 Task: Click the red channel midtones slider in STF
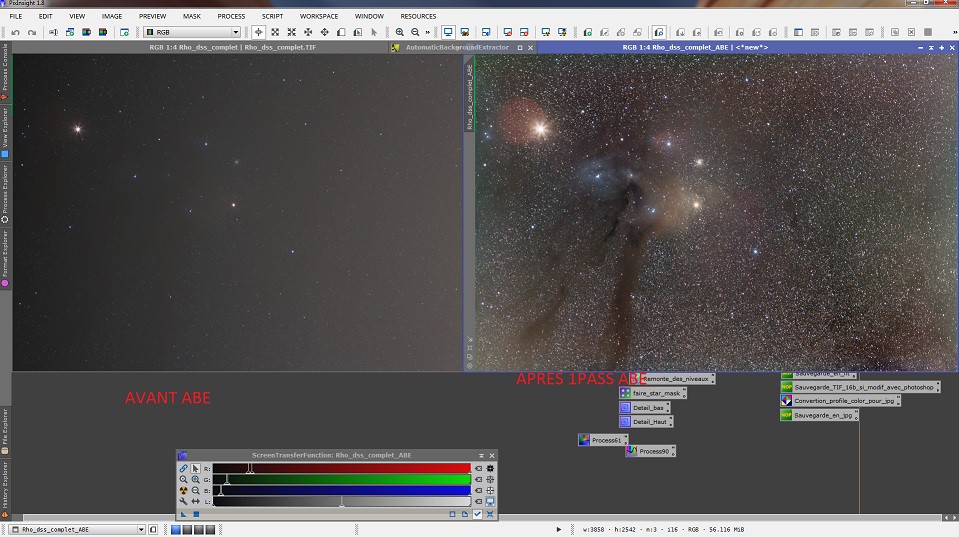[250, 468]
